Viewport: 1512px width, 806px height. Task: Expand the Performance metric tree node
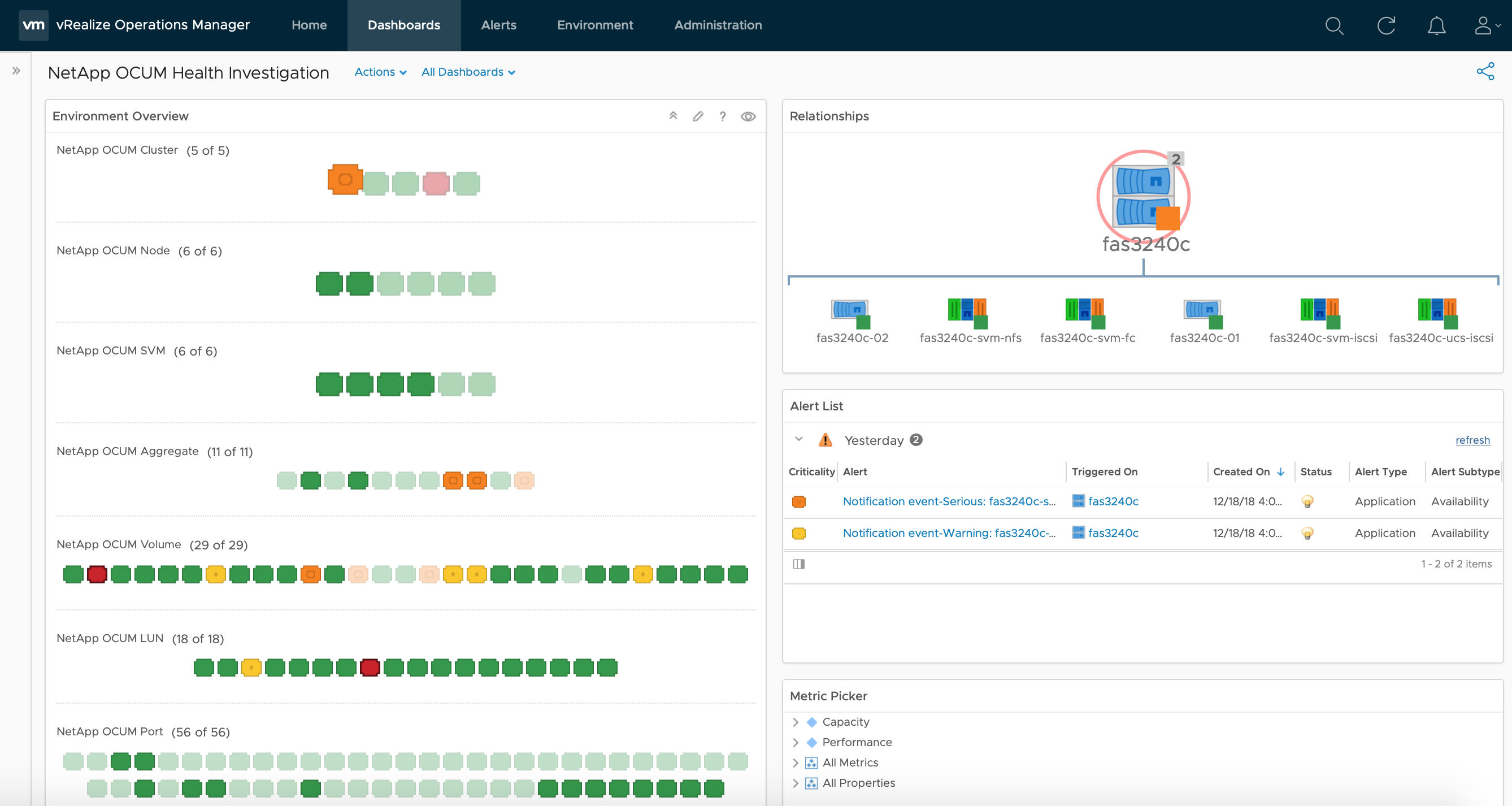tap(796, 742)
